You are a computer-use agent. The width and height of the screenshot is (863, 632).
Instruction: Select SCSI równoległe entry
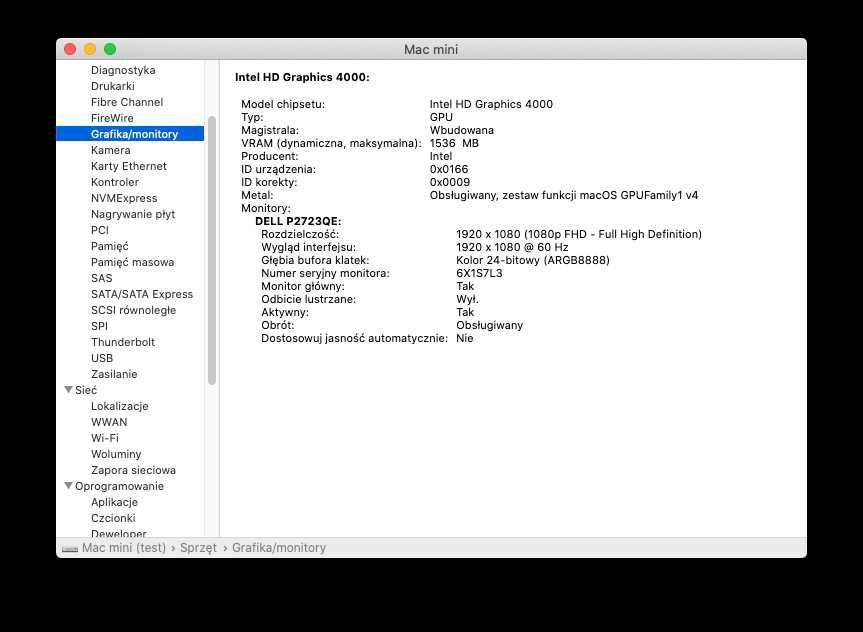[x=133, y=310]
